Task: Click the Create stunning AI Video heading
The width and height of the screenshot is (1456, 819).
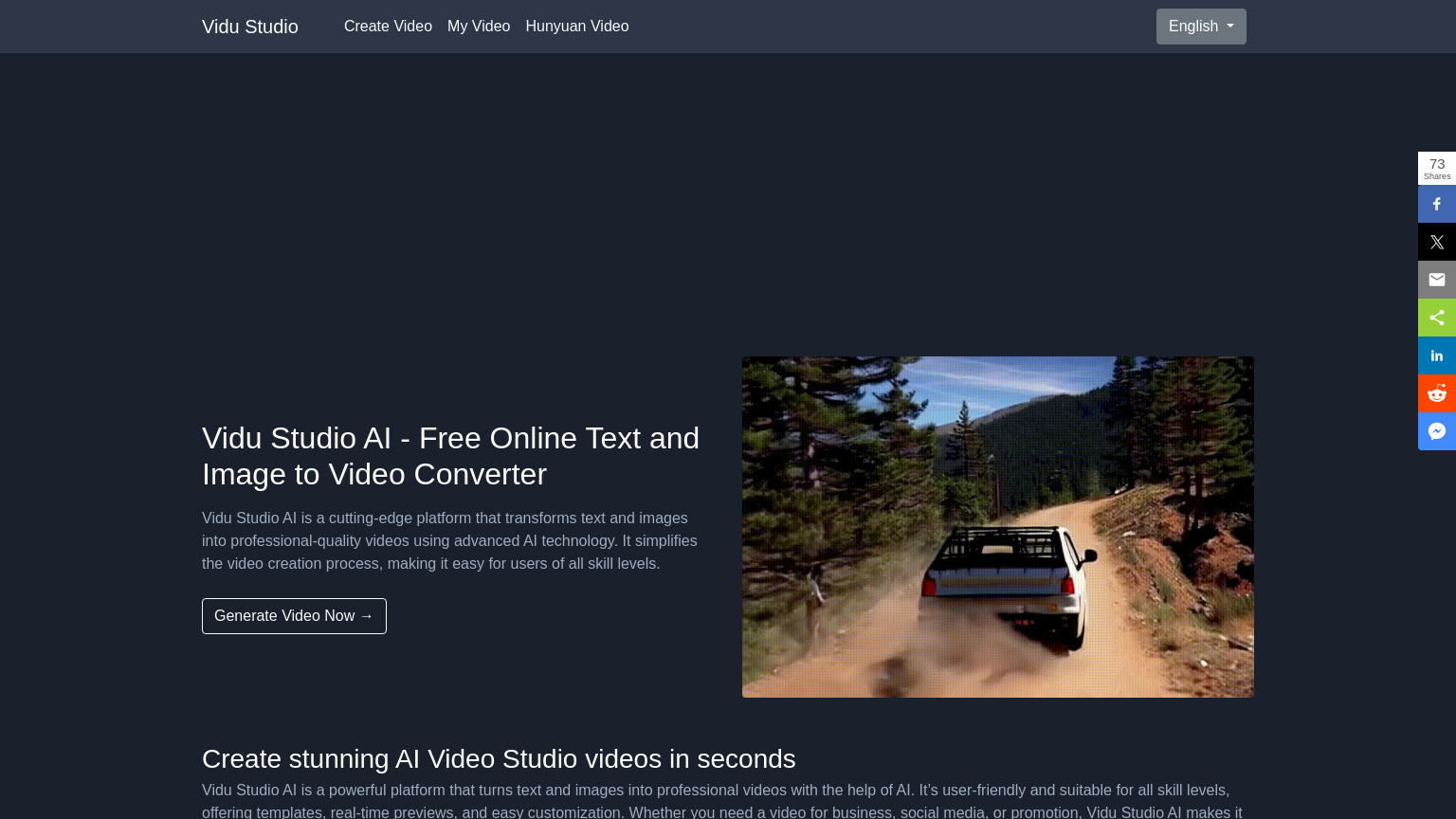Action: tap(499, 758)
